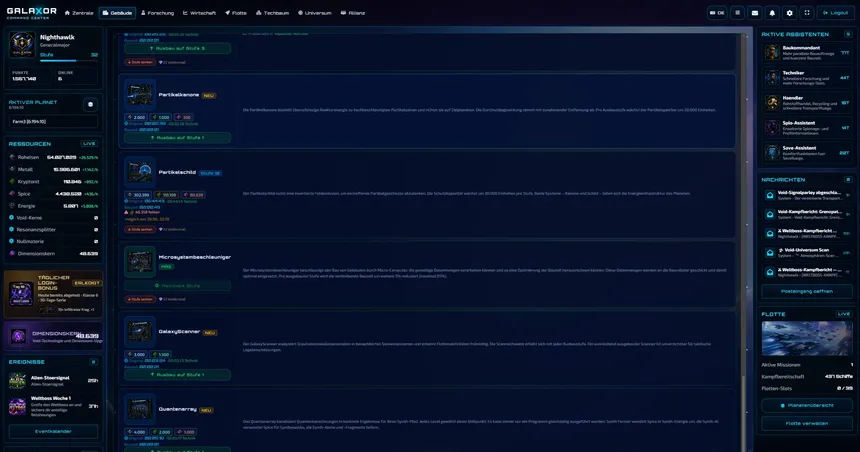Screen dimensions: 860x452
Task: Click the Quantenarray building image
Action: click(140, 409)
